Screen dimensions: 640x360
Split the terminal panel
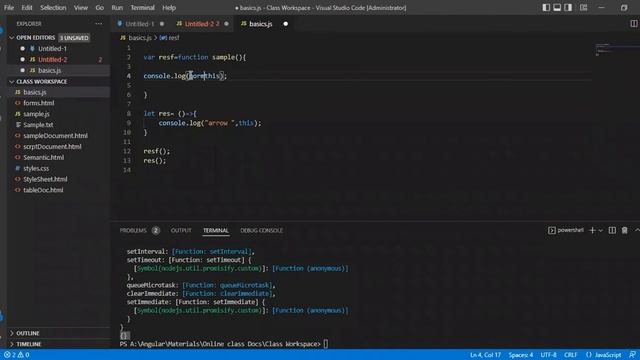tap(612, 230)
